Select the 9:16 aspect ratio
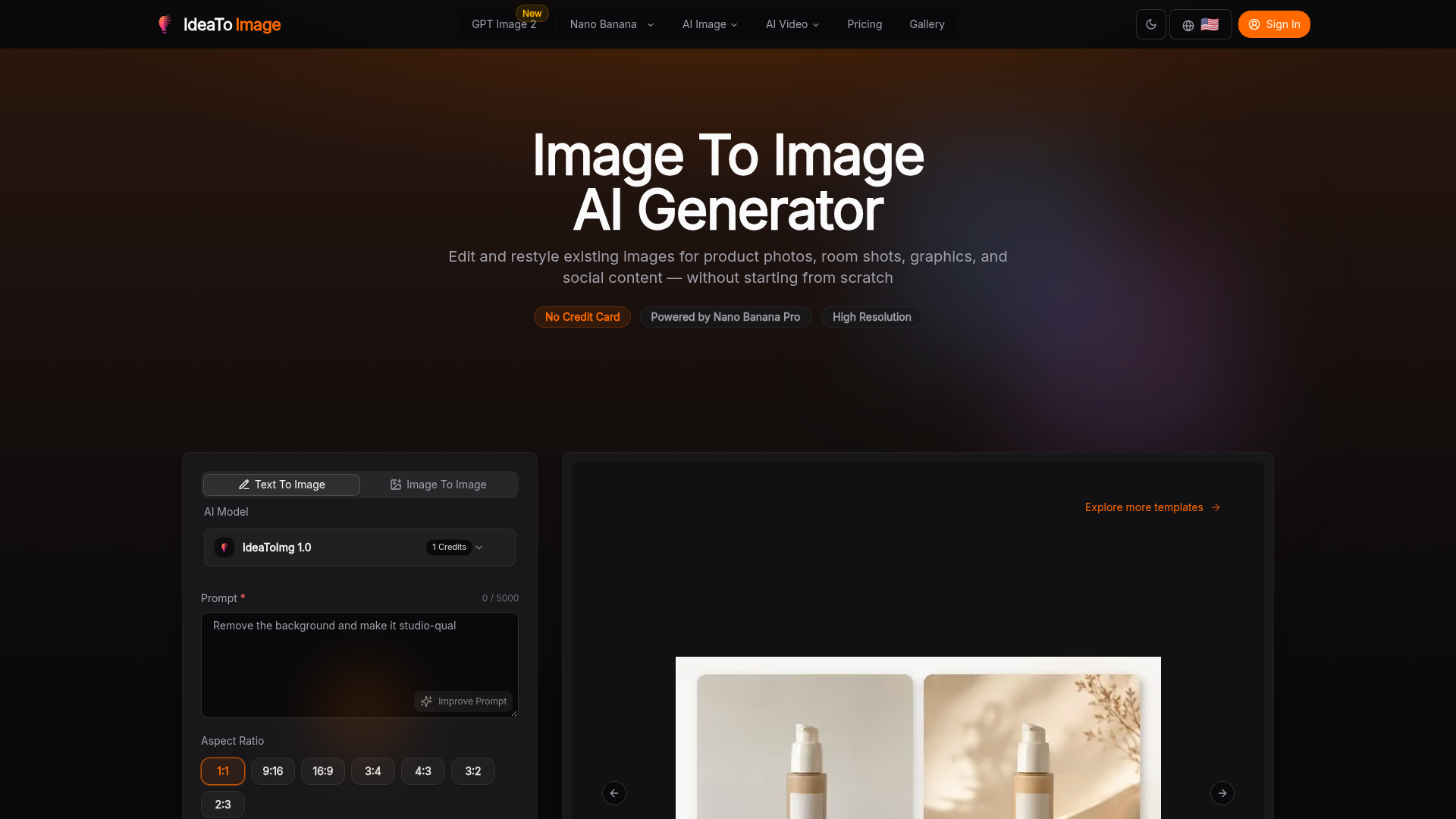The image size is (1456, 819). [273, 771]
